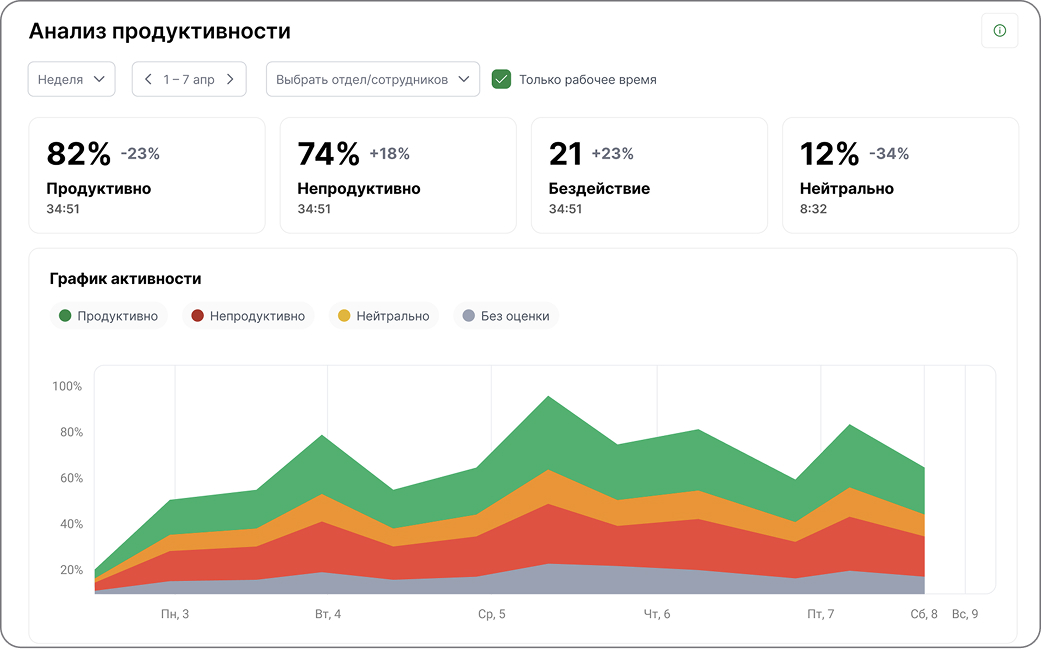
Task: Advance to next week with right chevron
Action: 230,79
